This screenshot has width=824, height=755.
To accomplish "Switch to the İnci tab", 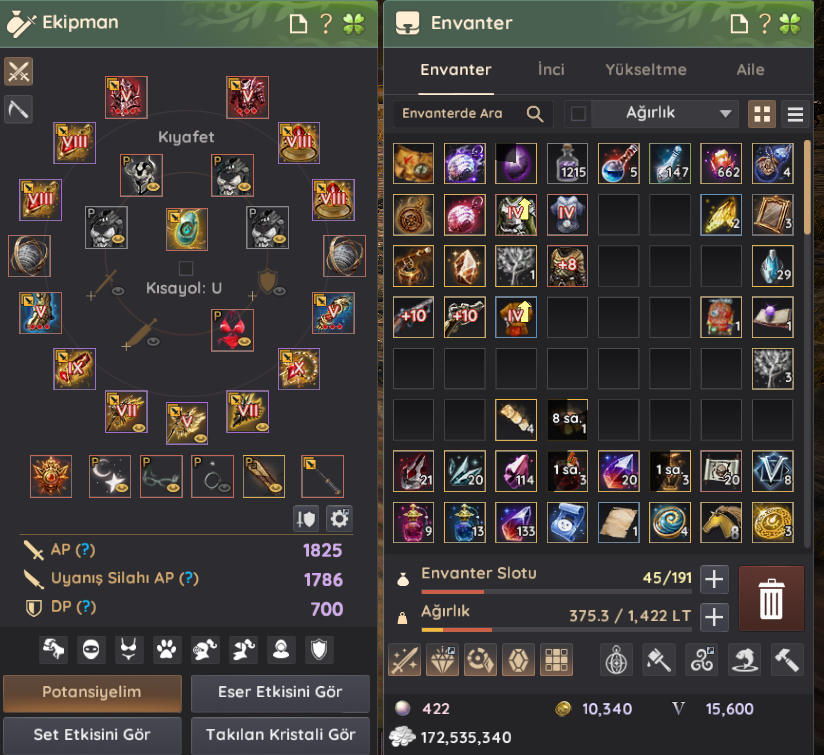I will (x=551, y=70).
